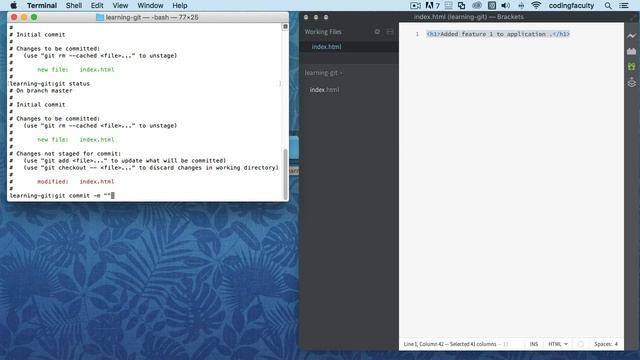The width and height of the screenshot is (640, 360).
Task: Open the Terminal application menu
Action: coord(42,5)
